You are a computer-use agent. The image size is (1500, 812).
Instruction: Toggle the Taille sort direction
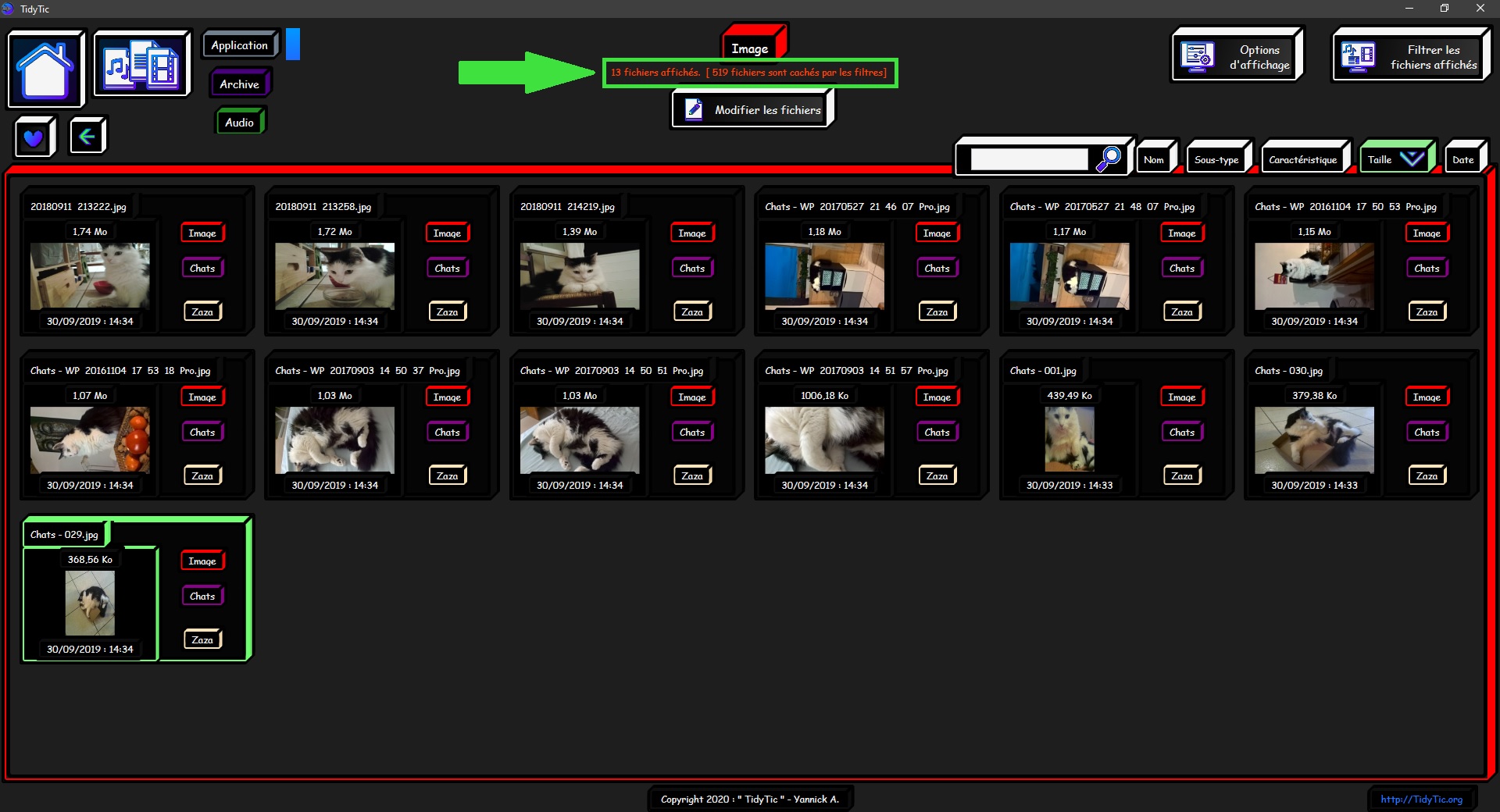(1396, 159)
